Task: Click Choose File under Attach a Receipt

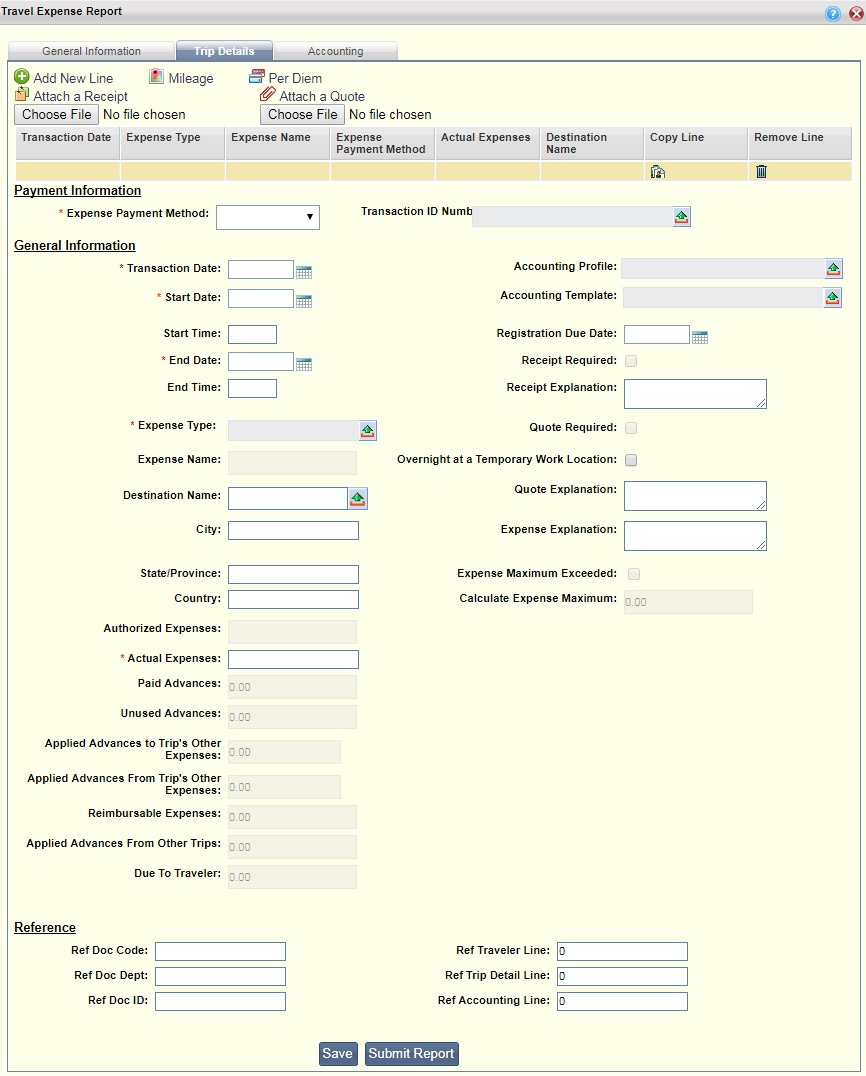Action: 57,115
